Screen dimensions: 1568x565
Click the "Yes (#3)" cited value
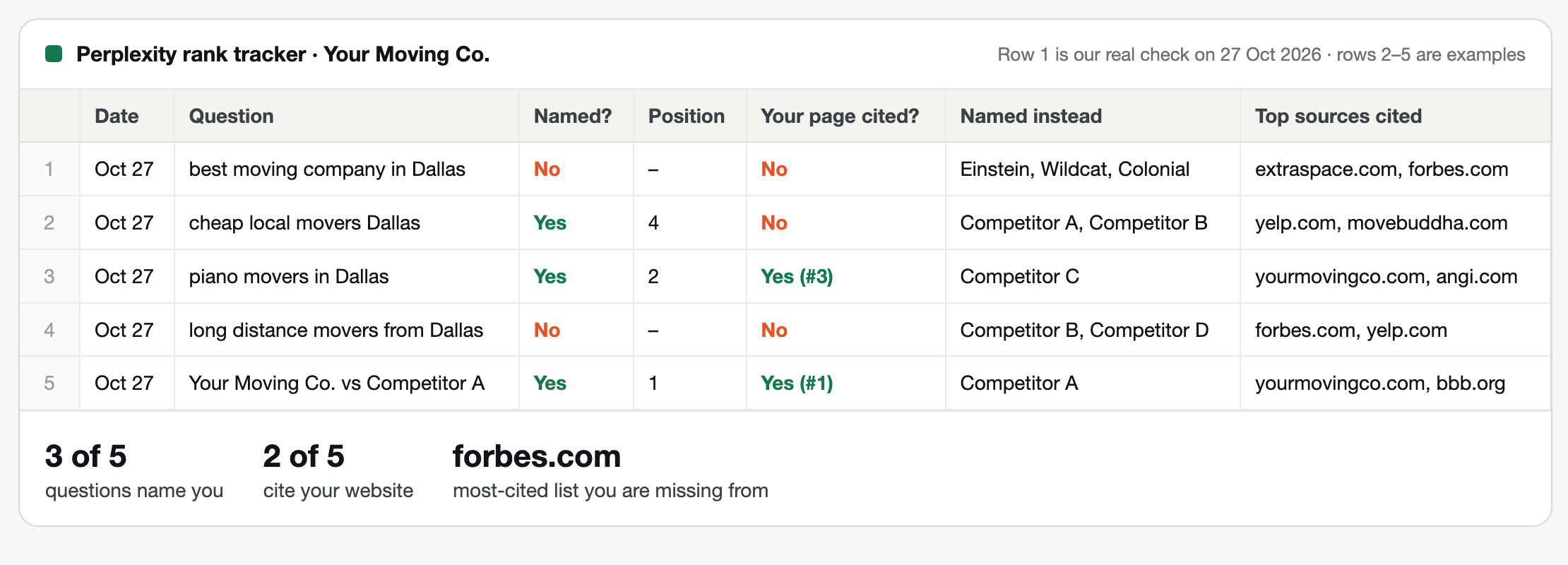[x=797, y=277]
